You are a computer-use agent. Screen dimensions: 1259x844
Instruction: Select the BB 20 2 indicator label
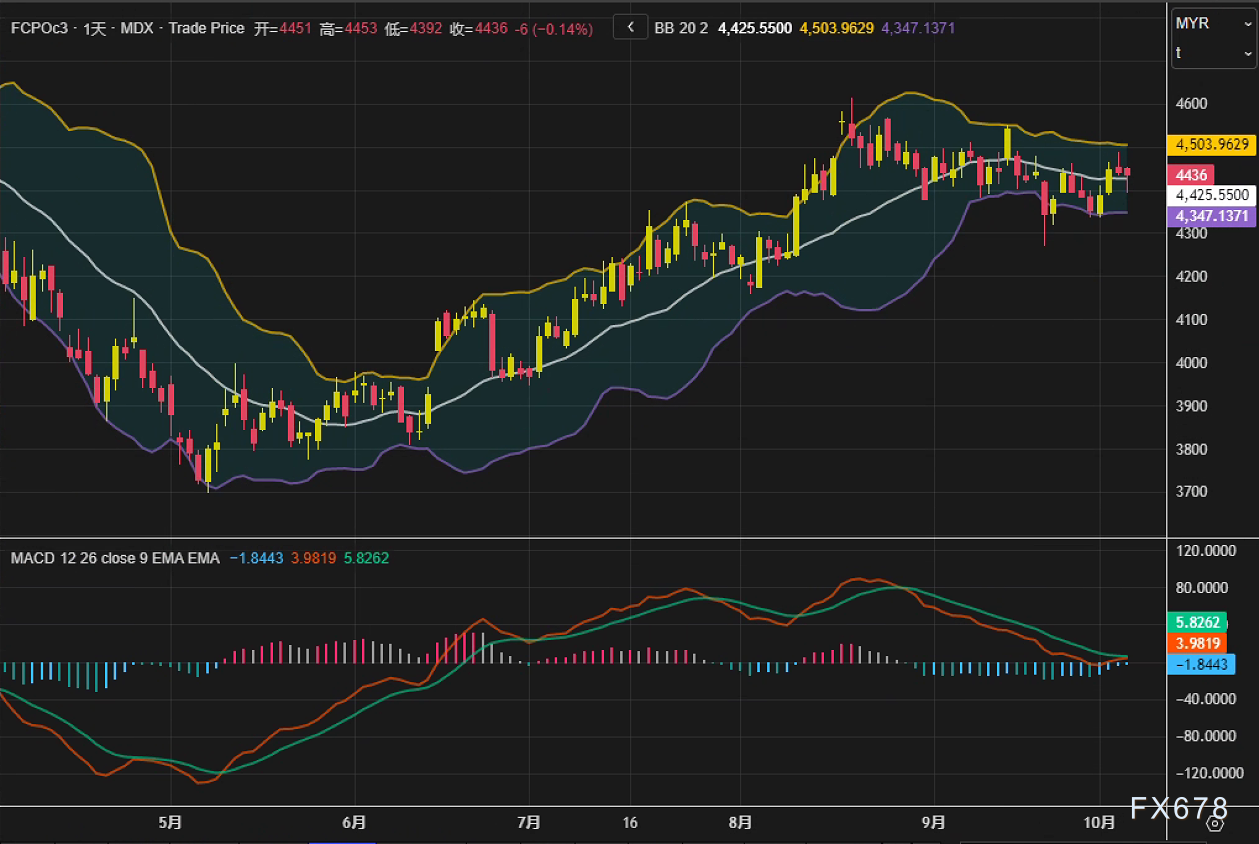[x=681, y=28]
